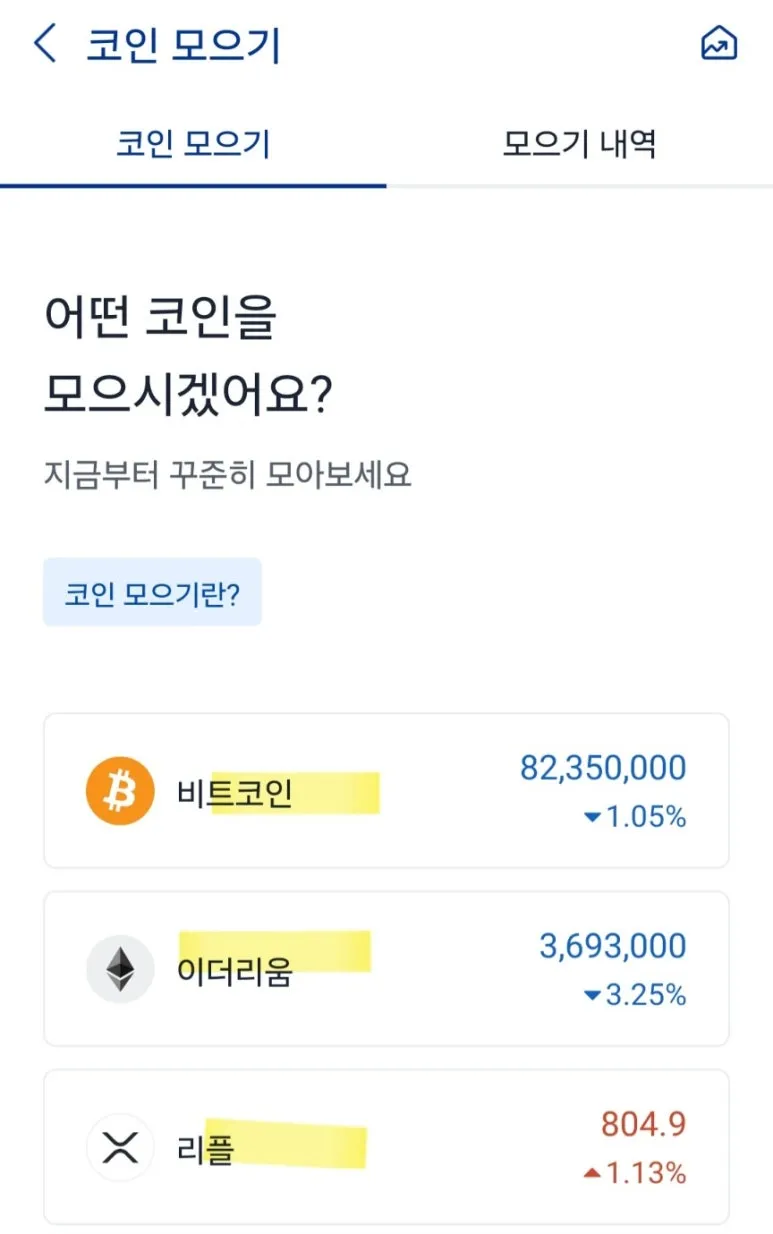Select the 리플 coin name
The height and width of the screenshot is (1234, 773).
(205, 1149)
